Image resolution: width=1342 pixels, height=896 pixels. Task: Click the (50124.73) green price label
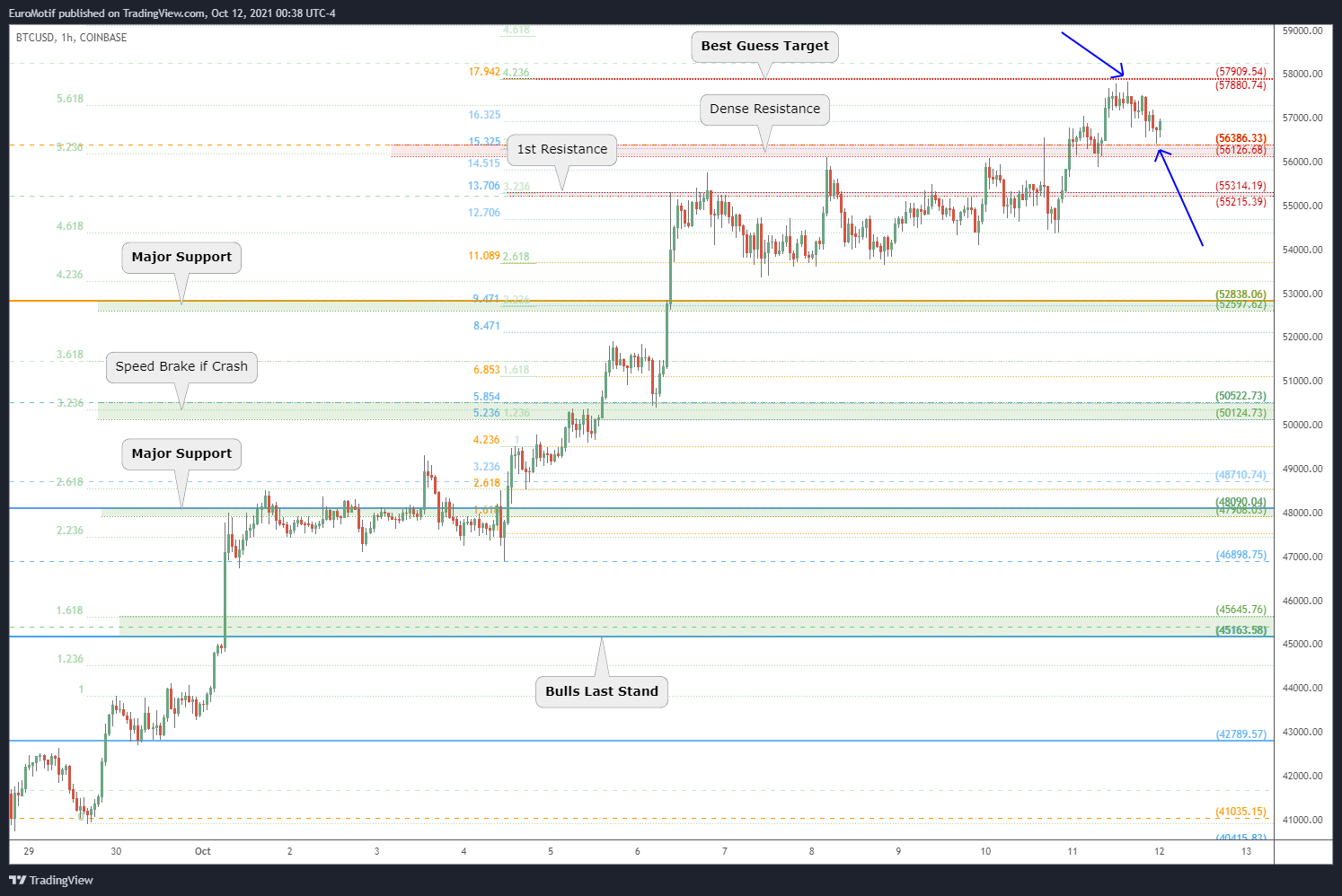(x=1240, y=413)
